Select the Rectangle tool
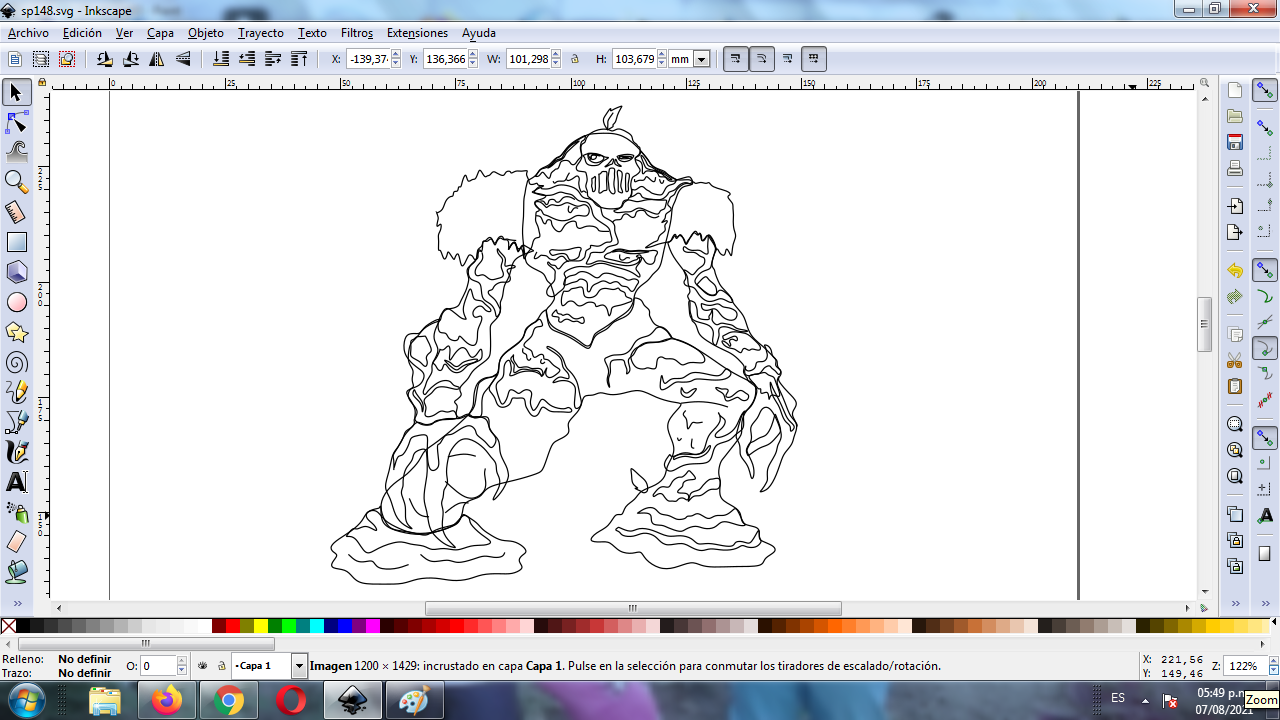 [x=16, y=242]
